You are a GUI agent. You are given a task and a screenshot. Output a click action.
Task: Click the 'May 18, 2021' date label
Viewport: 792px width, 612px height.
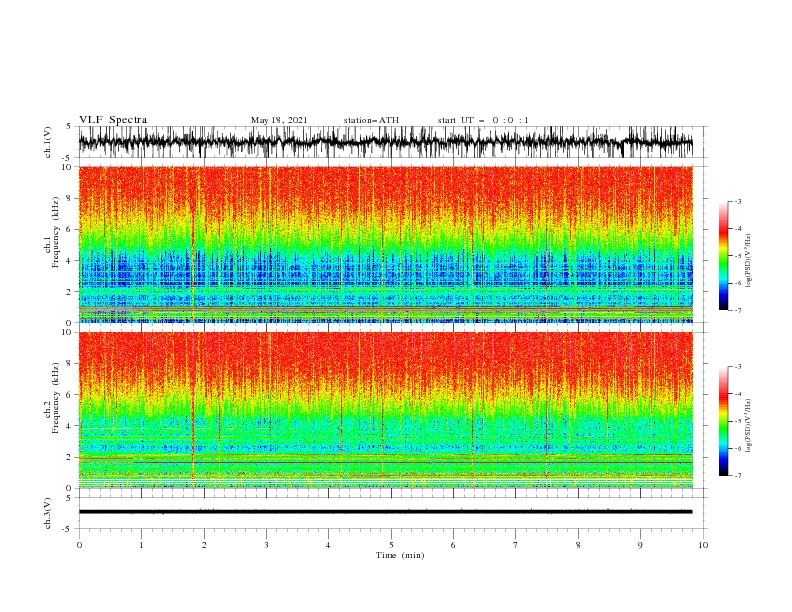(x=279, y=120)
